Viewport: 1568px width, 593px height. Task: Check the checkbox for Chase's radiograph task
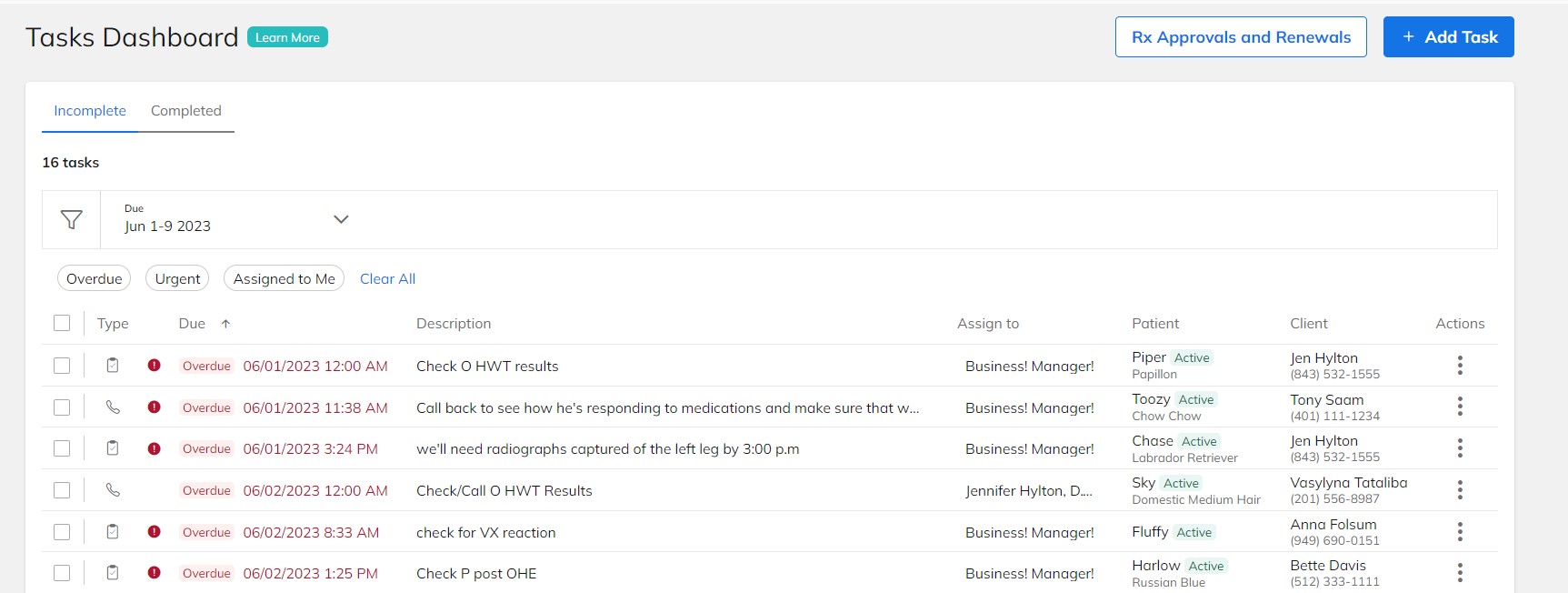point(62,447)
